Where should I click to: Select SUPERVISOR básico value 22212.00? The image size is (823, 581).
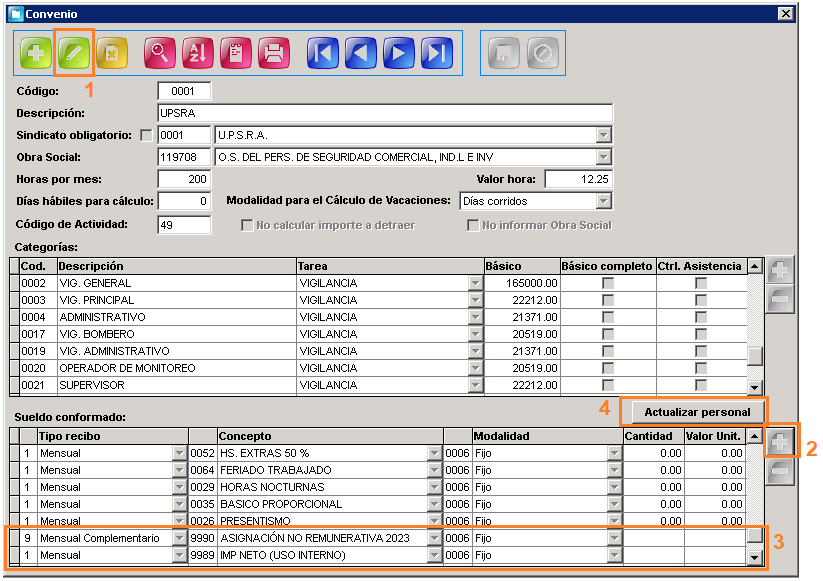522,385
